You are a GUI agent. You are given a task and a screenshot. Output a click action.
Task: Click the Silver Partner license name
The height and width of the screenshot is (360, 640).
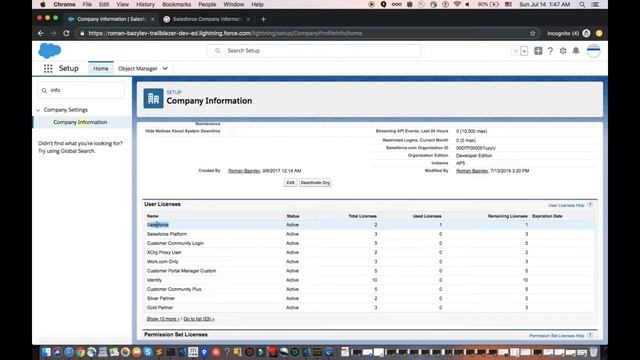click(x=161, y=298)
